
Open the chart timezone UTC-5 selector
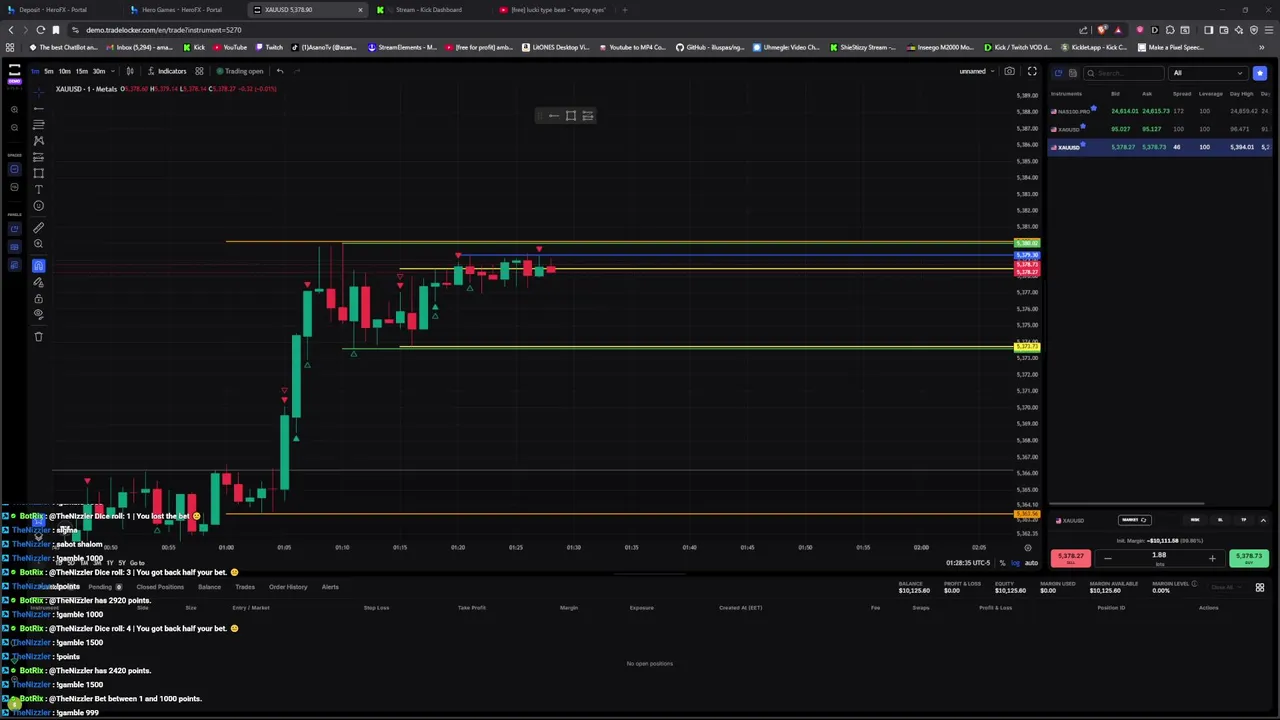tap(968, 563)
